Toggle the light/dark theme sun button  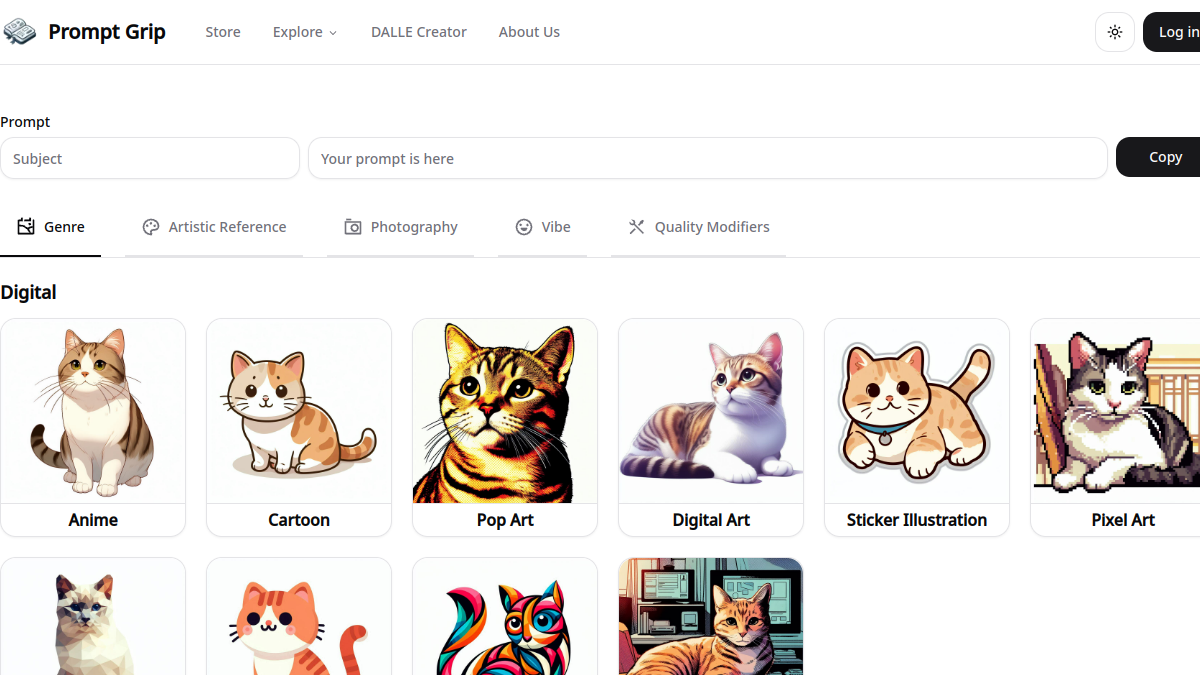coord(1115,32)
